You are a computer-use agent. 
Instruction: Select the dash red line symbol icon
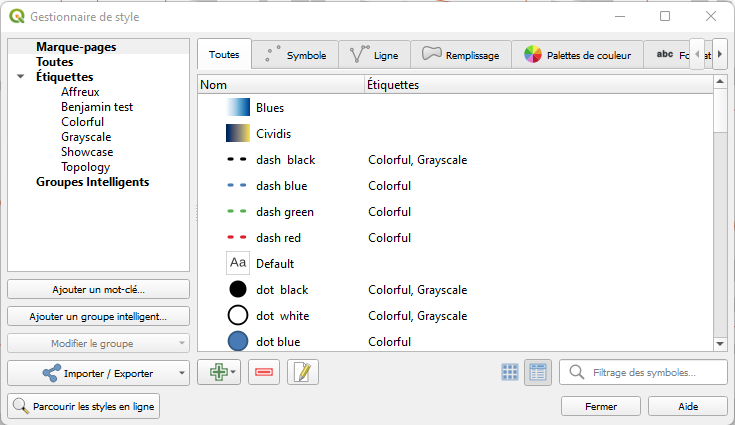(x=237, y=238)
